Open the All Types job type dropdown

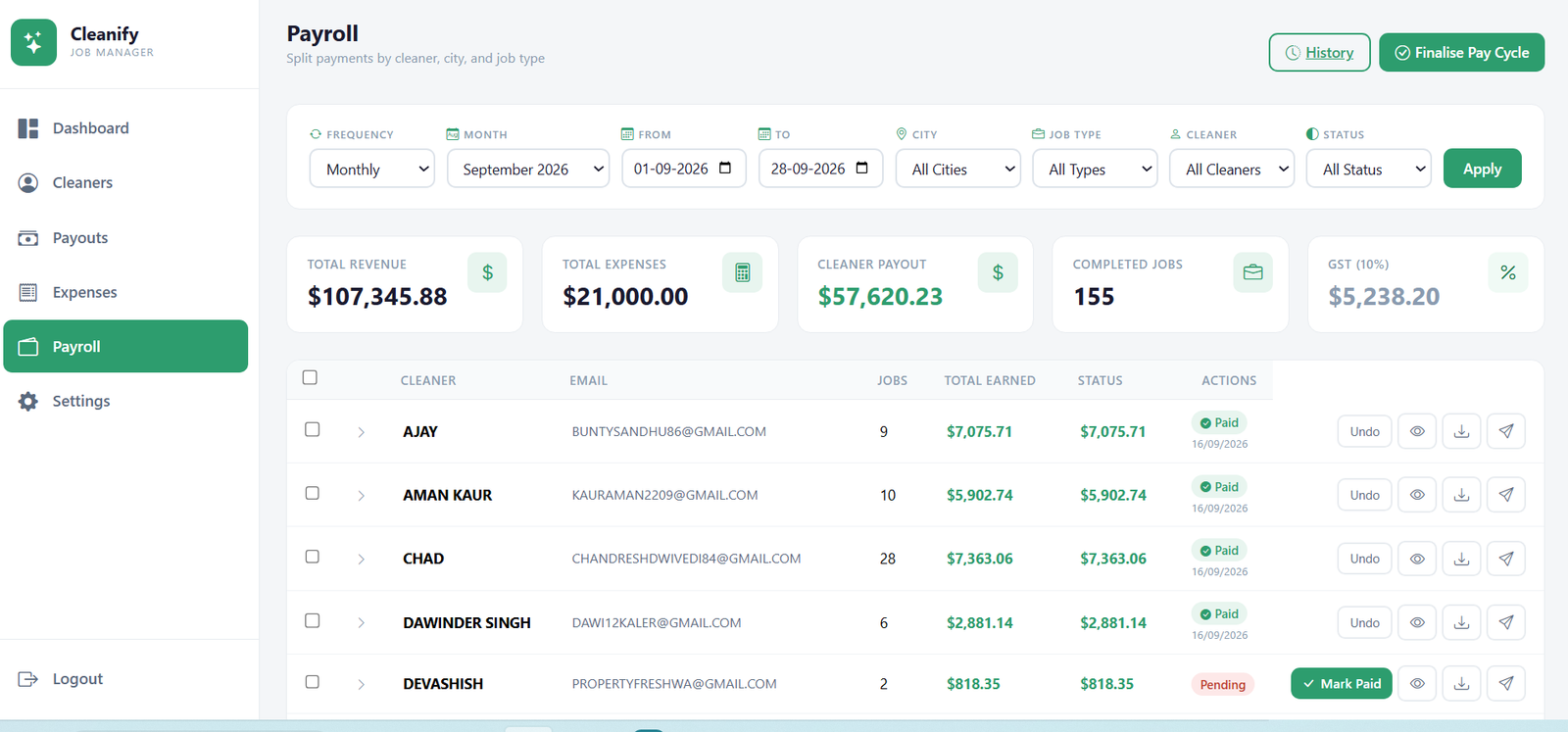1095,169
